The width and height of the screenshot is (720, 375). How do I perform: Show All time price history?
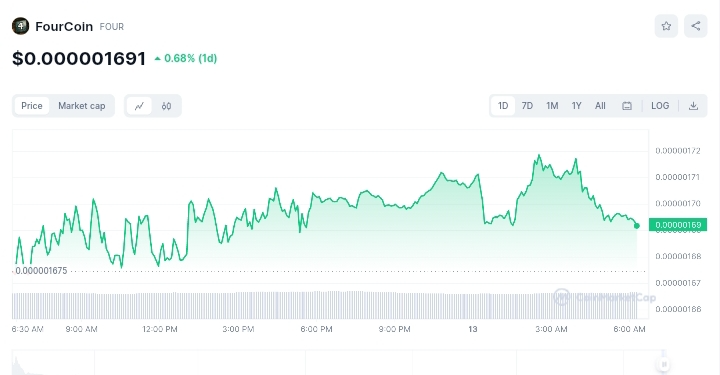point(600,106)
